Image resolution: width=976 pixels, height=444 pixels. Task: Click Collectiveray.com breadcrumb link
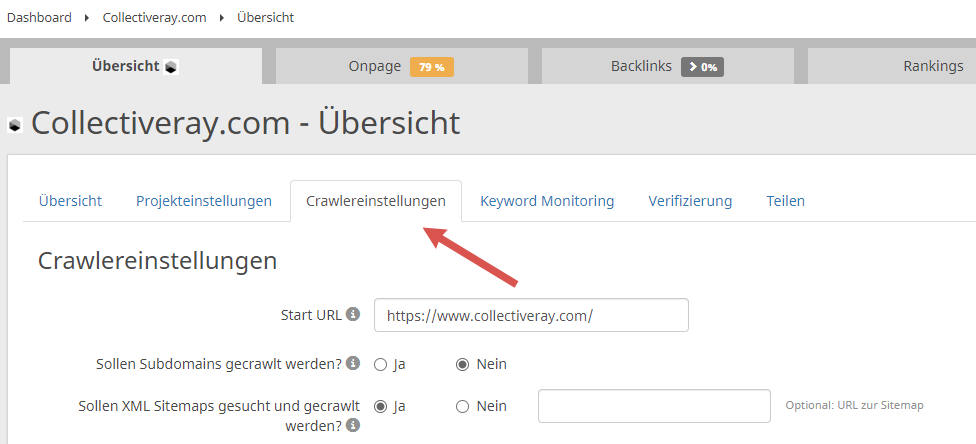[x=154, y=17]
